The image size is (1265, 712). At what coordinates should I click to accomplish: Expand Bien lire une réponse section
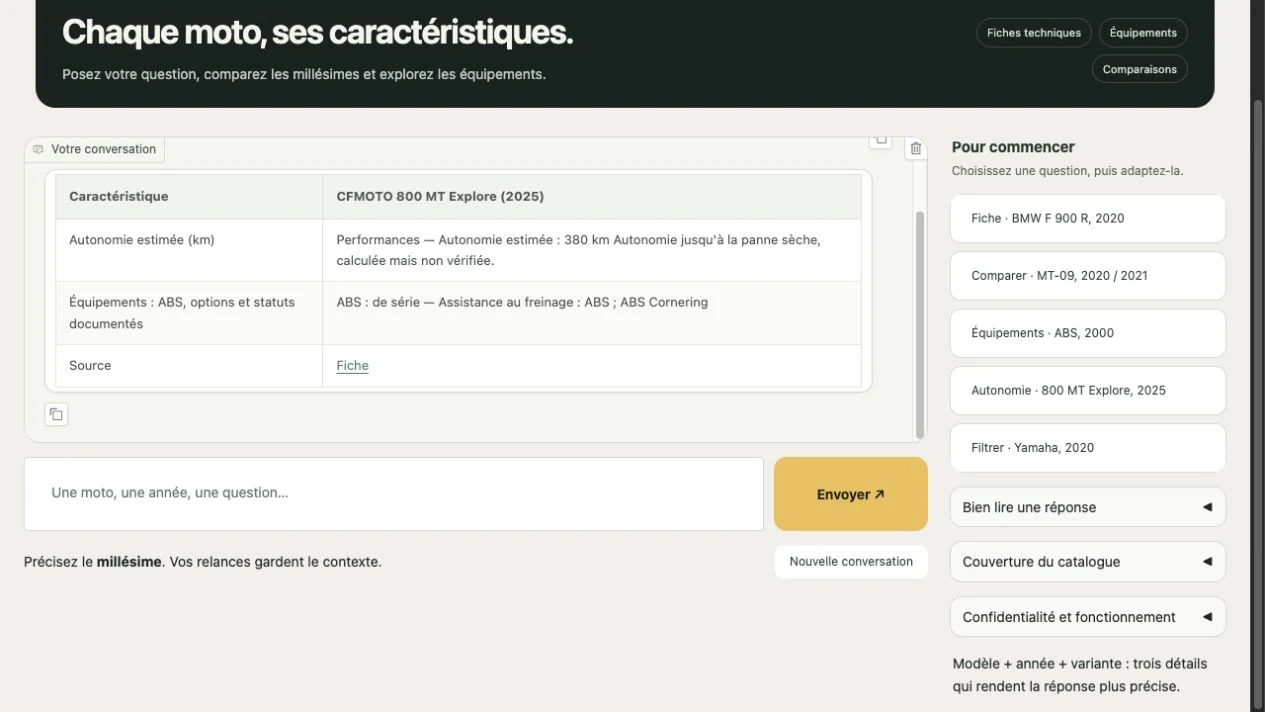tap(1088, 507)
